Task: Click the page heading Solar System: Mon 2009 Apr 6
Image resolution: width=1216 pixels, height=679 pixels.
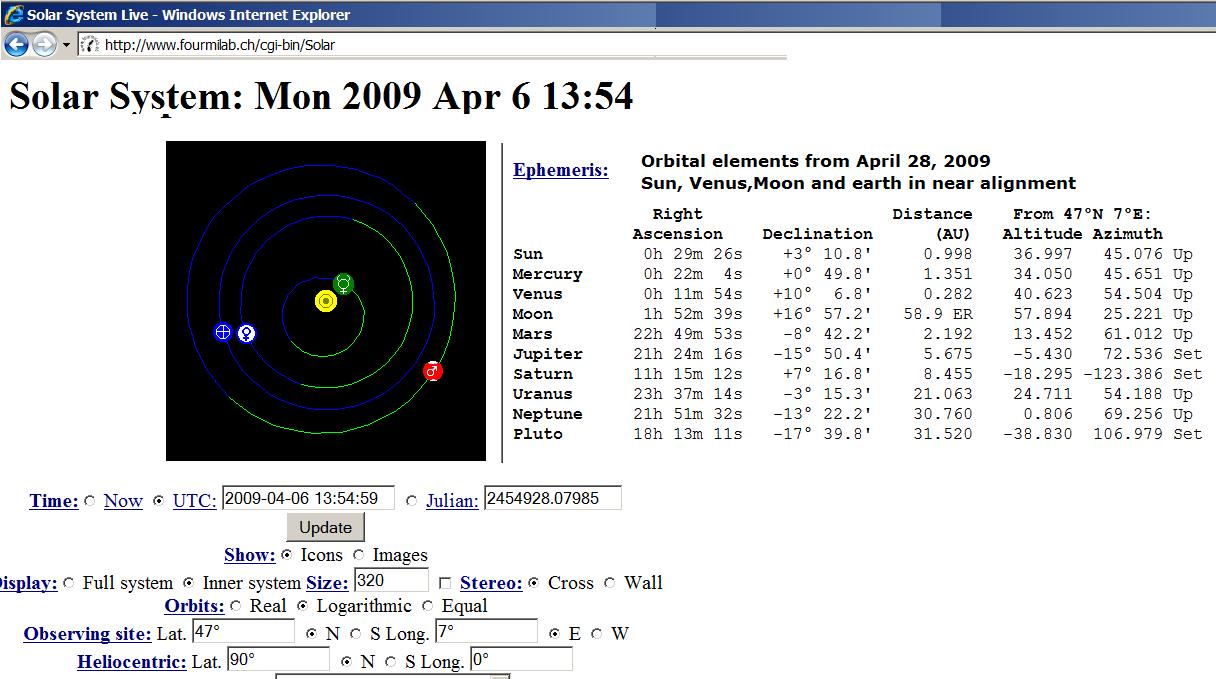Action: click(x=320, y=96)
